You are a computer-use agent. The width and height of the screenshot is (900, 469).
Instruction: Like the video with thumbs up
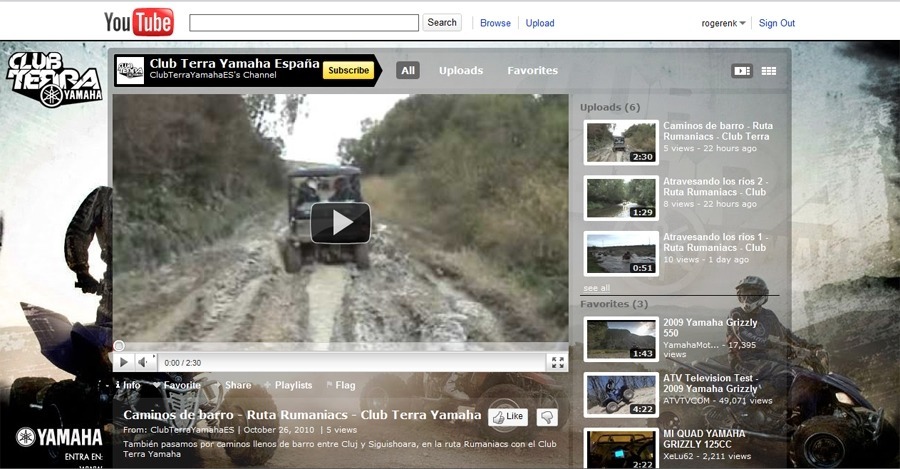pos(508,417)
